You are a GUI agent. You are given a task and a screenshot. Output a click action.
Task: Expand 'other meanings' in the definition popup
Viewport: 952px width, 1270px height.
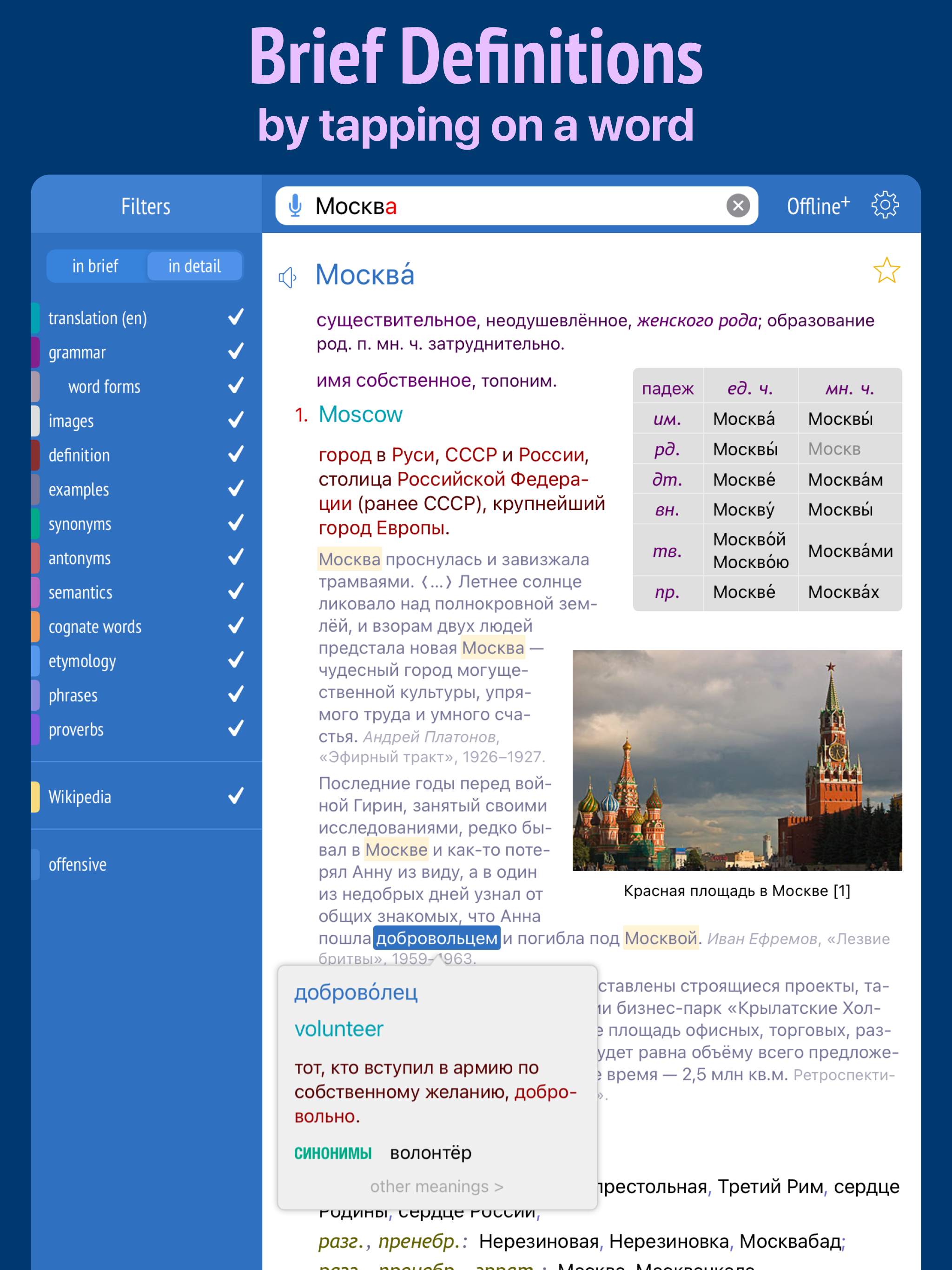[x=436, y=1186]
